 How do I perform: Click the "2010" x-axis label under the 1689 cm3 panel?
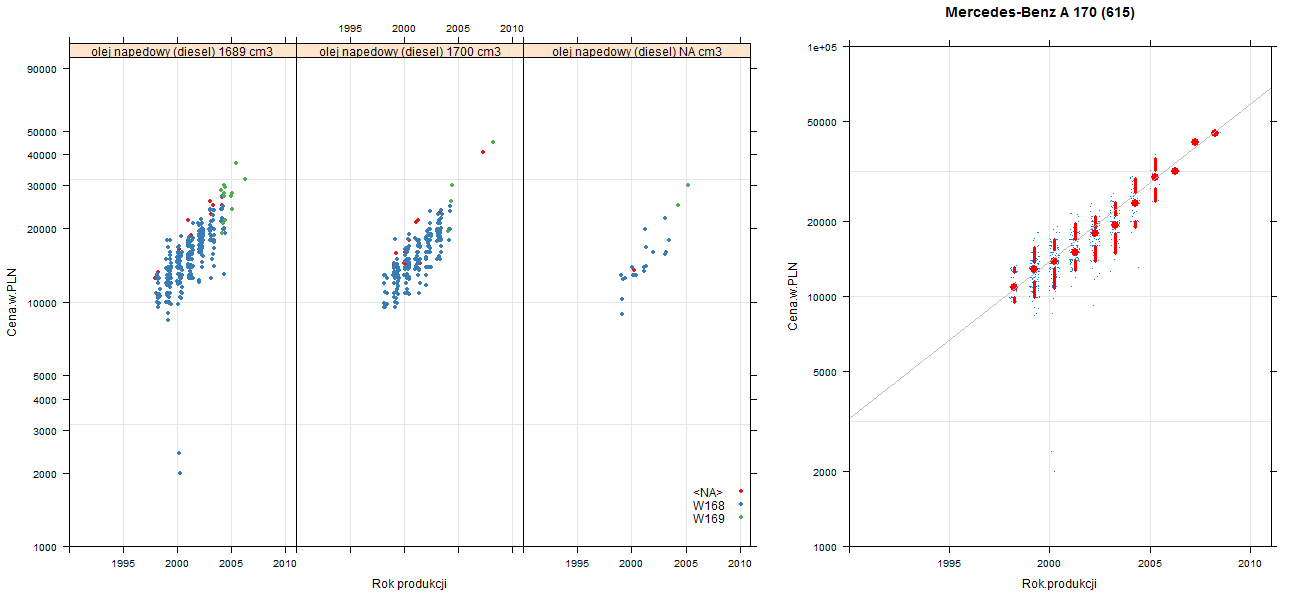point(285,565)
